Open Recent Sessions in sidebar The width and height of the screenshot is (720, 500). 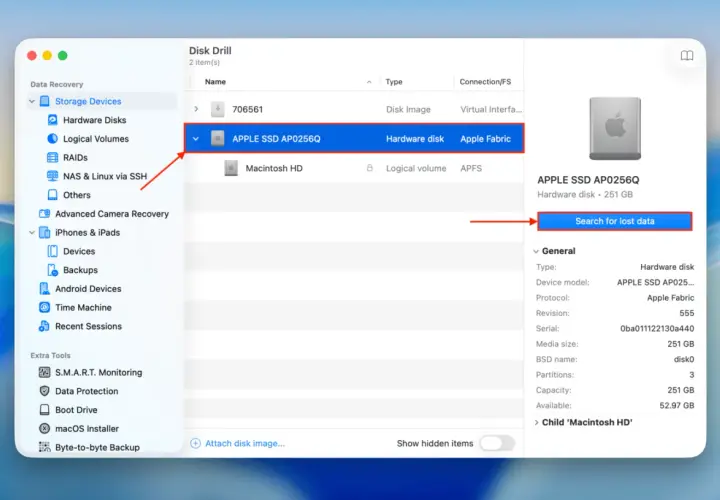(89, 326)
